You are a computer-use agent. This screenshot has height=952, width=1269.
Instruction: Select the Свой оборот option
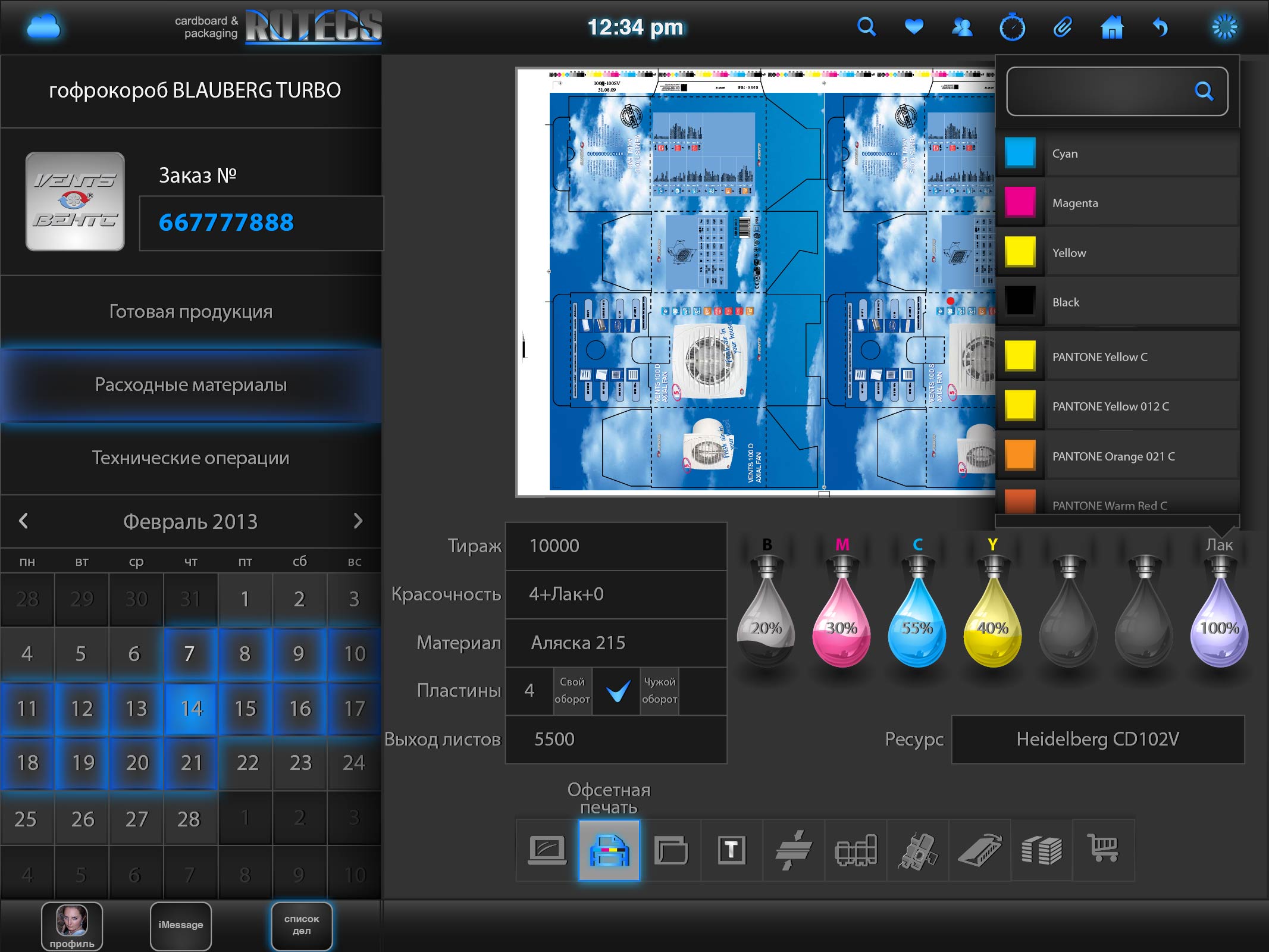(x=572, y=690)
